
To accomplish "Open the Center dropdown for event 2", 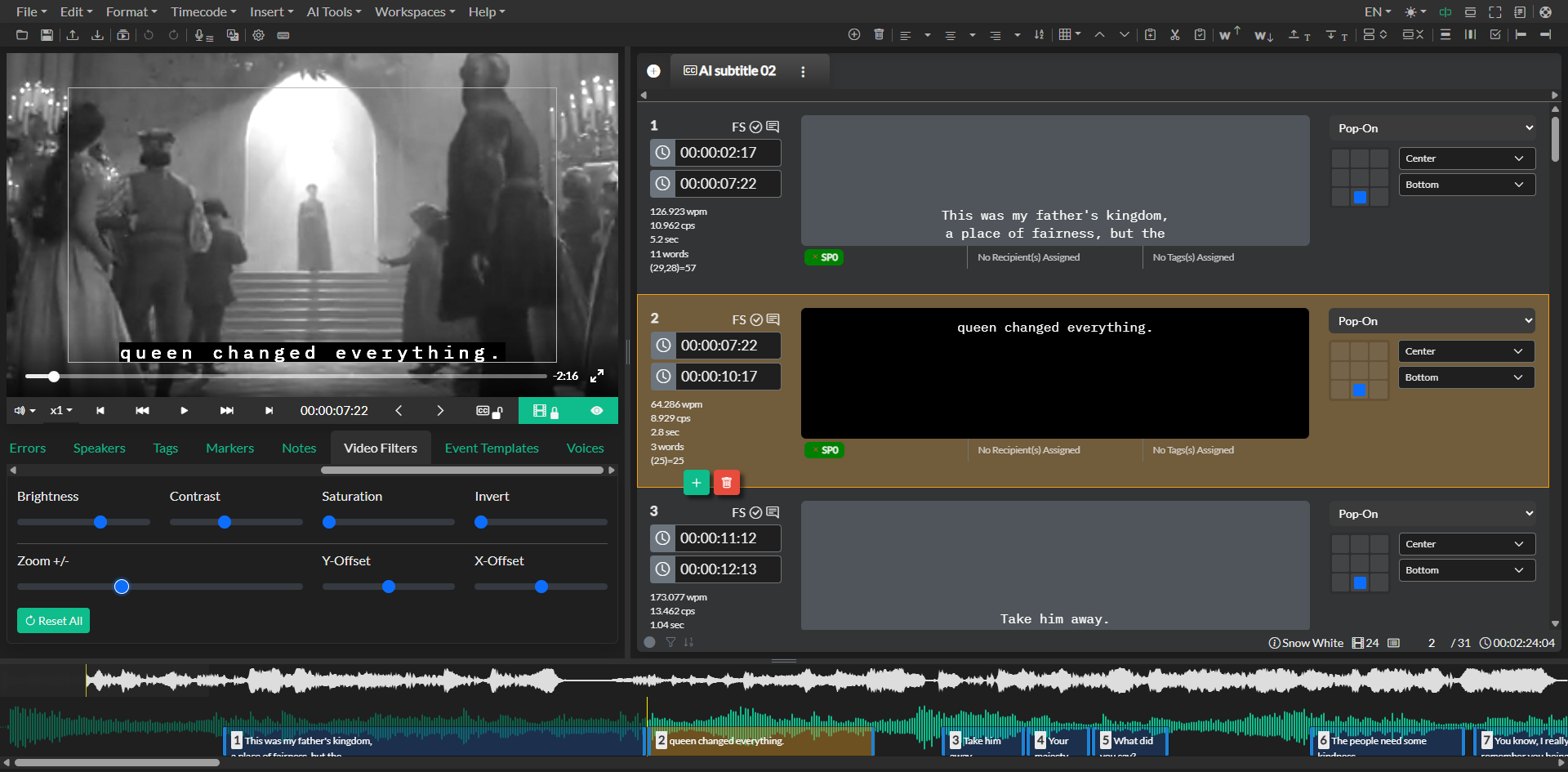I will [x=1467, y=351].
